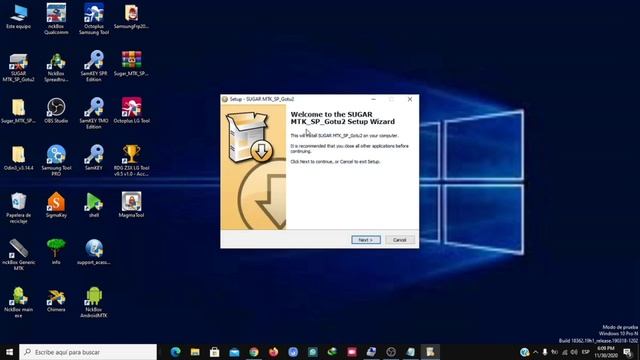
Task: Open the Windows Start menu
Action: (9, 352)
